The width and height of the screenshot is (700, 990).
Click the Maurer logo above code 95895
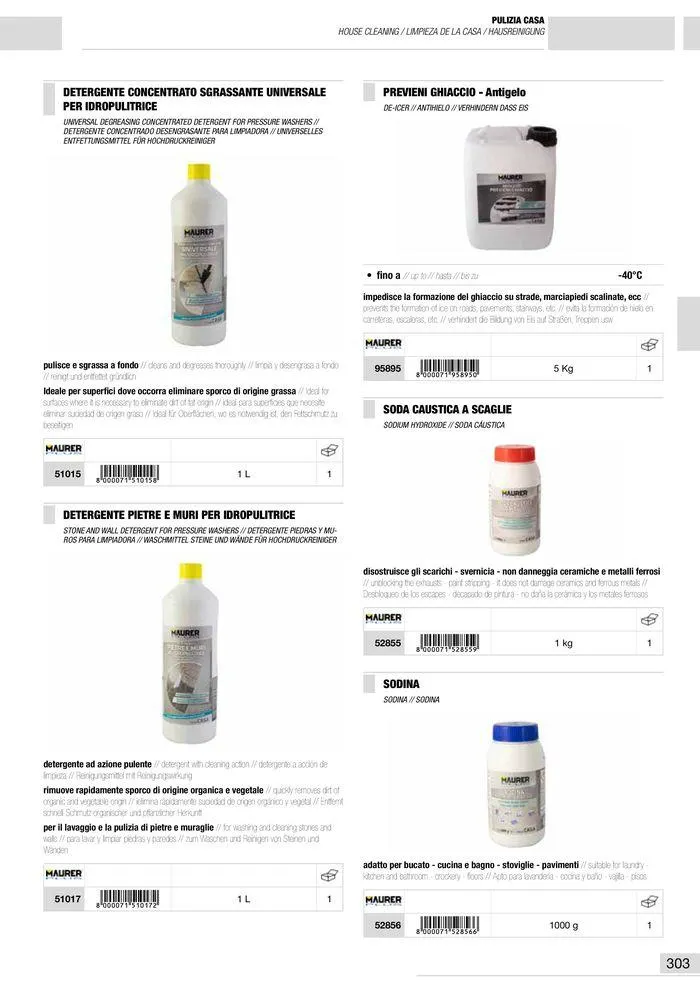pos(384,344)
